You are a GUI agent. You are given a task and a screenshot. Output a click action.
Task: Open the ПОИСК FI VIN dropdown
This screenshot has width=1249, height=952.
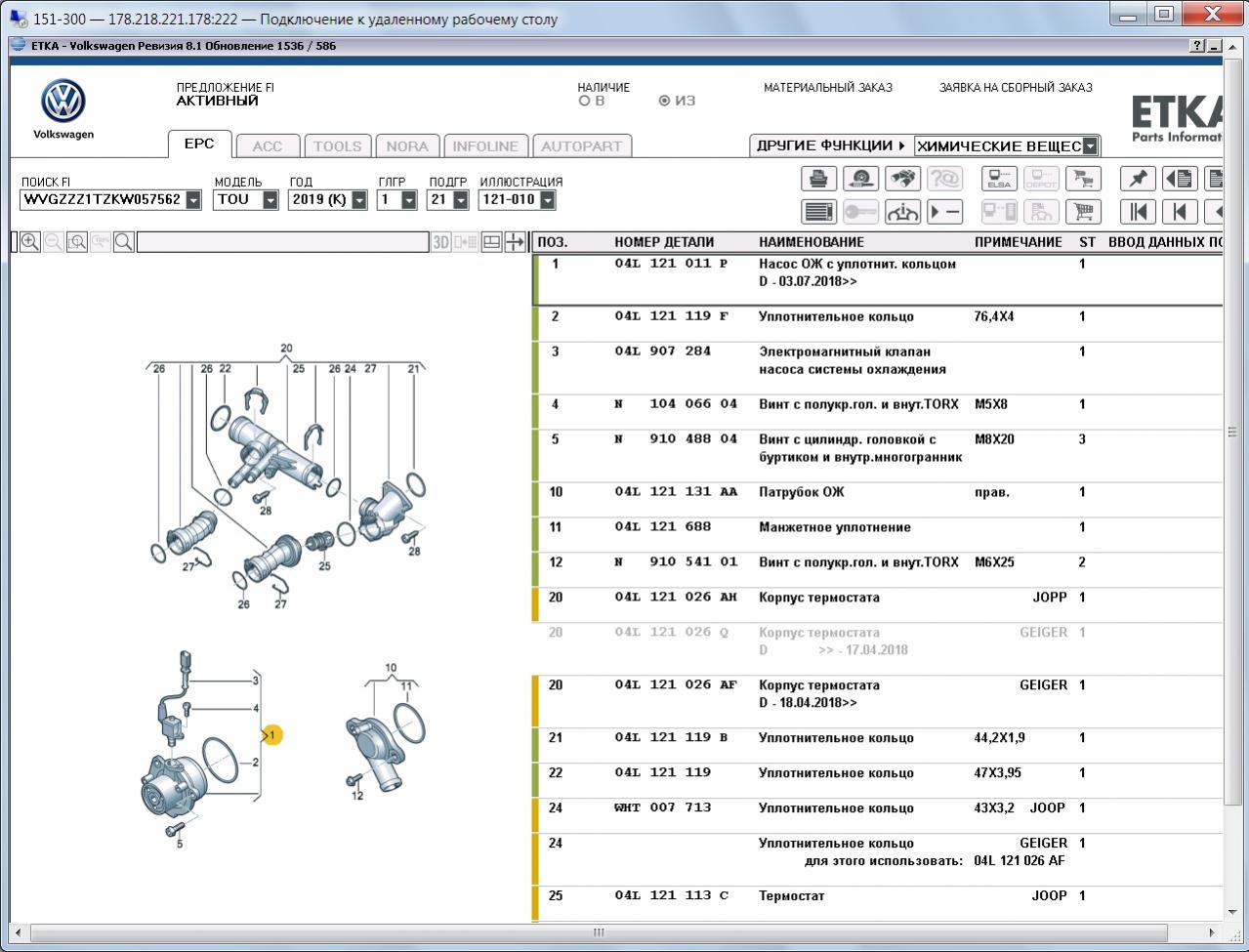193,200
